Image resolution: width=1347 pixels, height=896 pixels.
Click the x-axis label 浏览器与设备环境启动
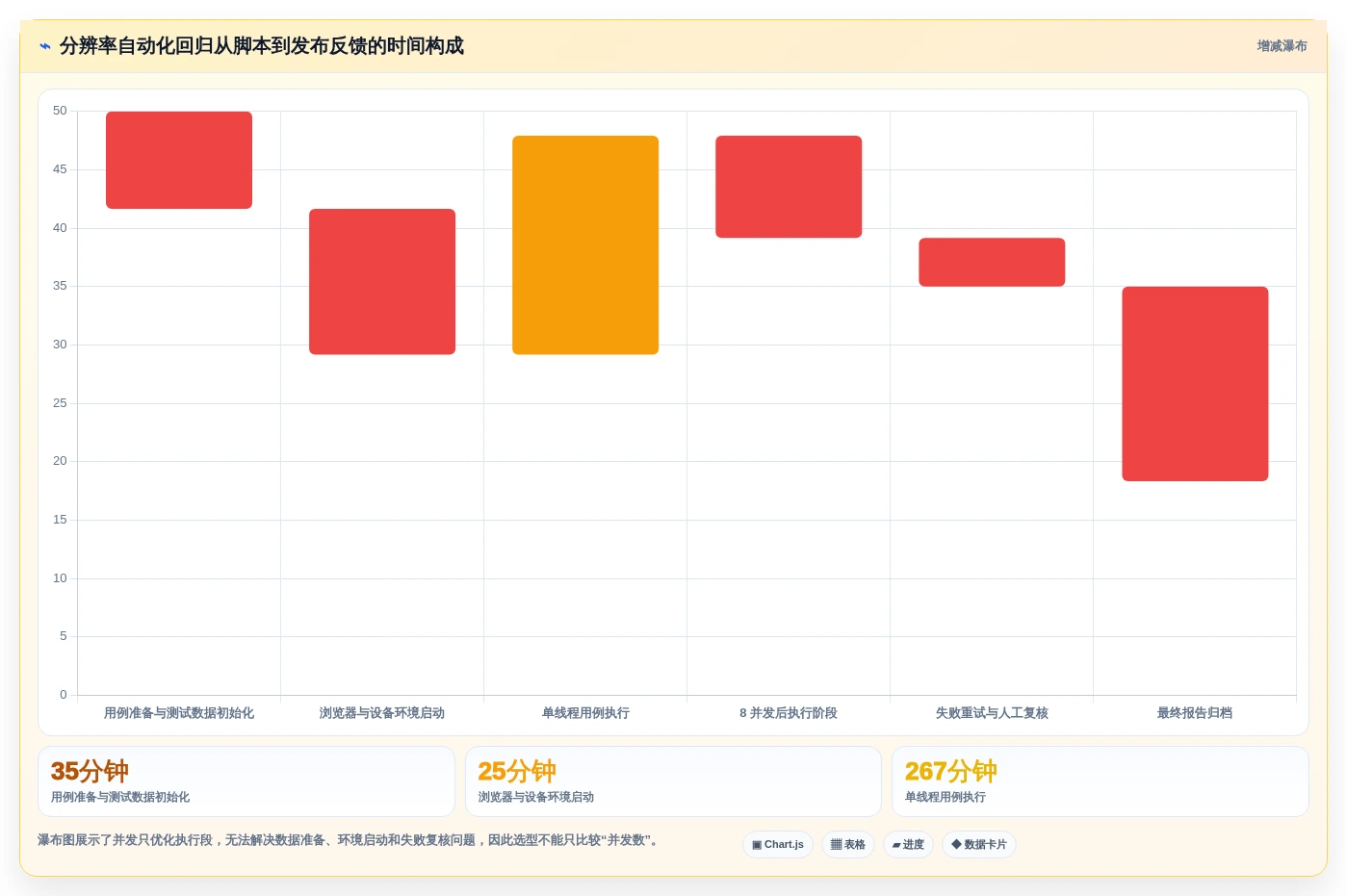coord(382,713)
